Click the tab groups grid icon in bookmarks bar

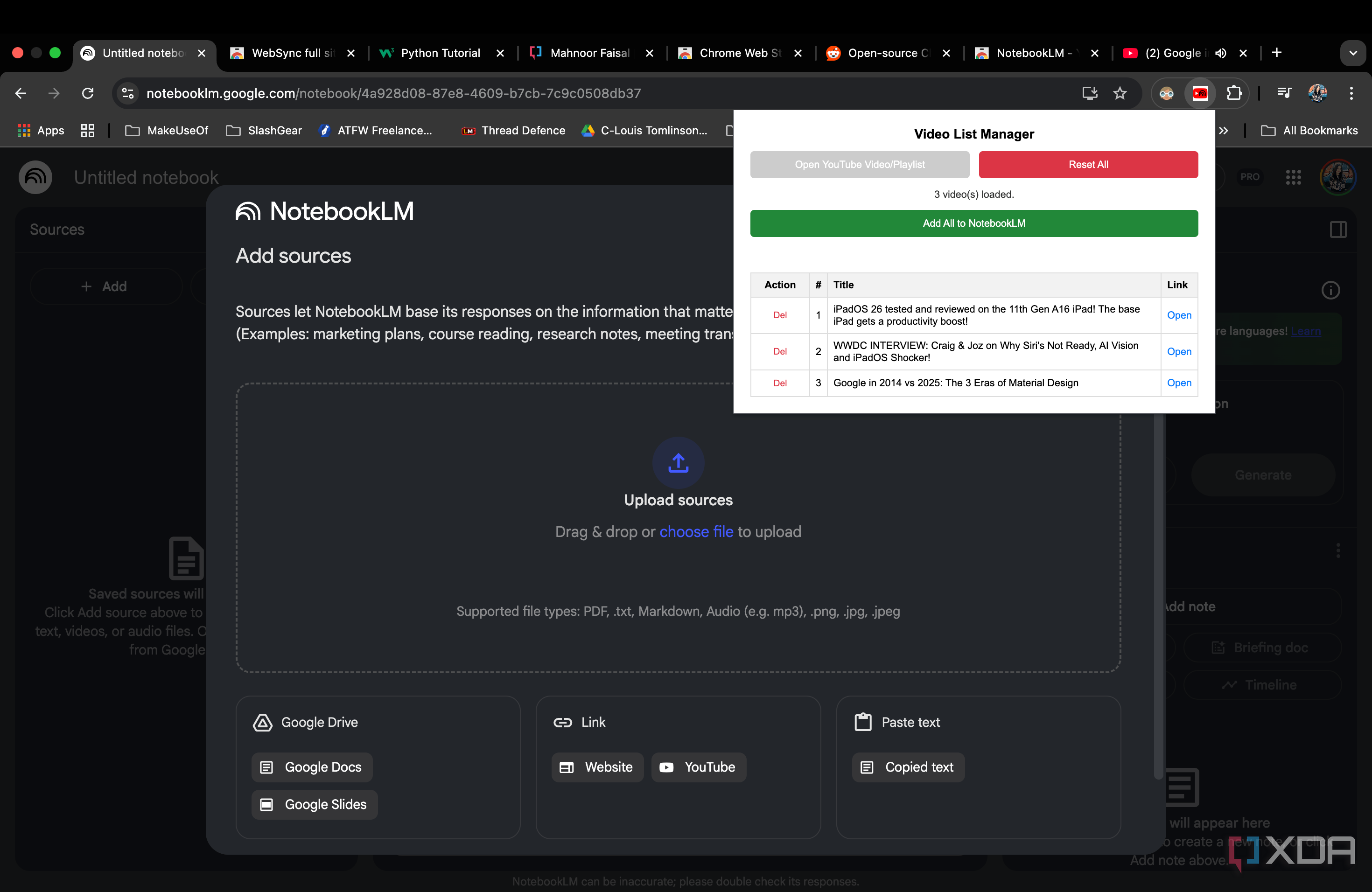coord(88,131)
